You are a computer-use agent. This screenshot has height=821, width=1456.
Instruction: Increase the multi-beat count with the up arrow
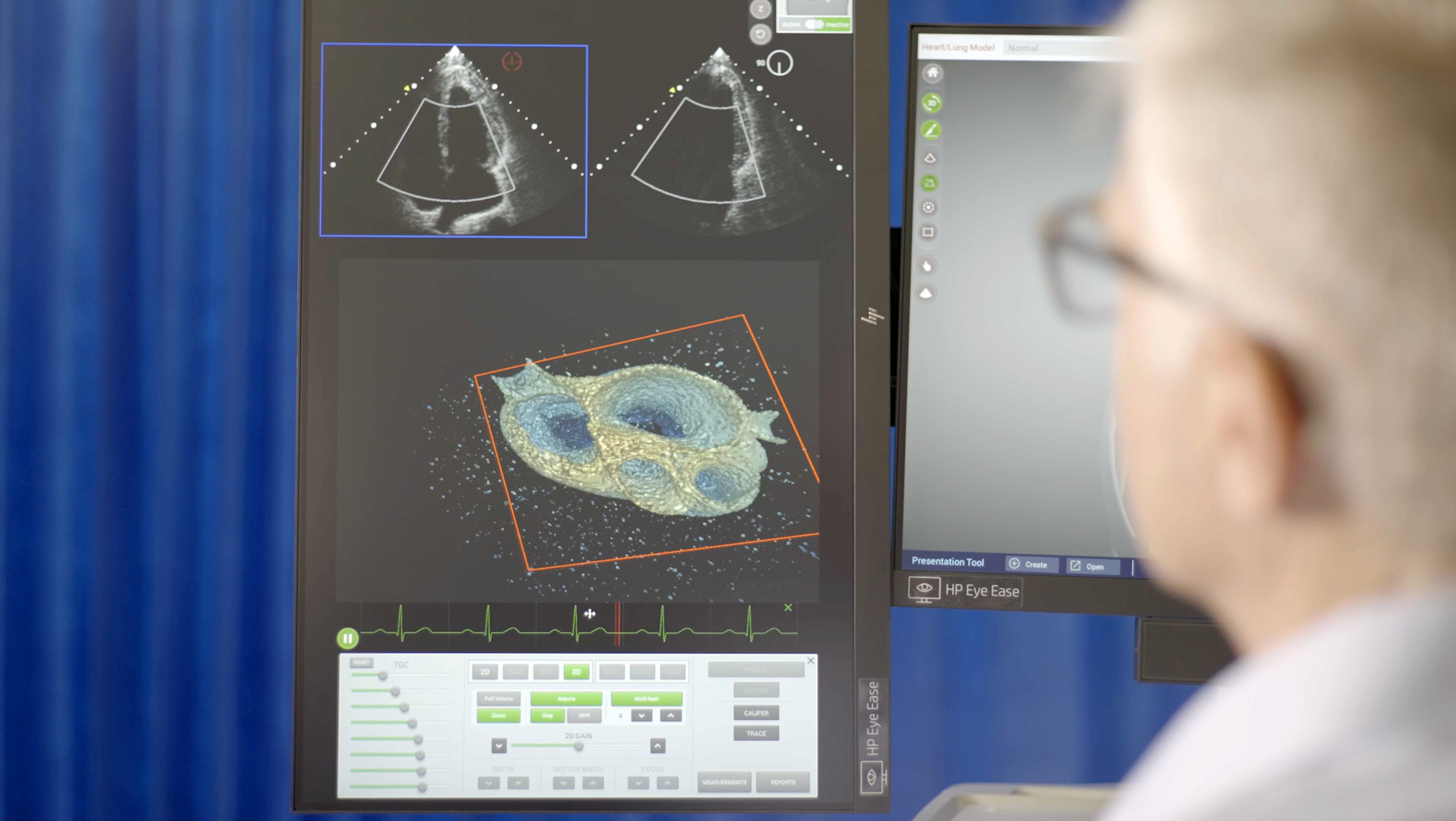[670, 715]
